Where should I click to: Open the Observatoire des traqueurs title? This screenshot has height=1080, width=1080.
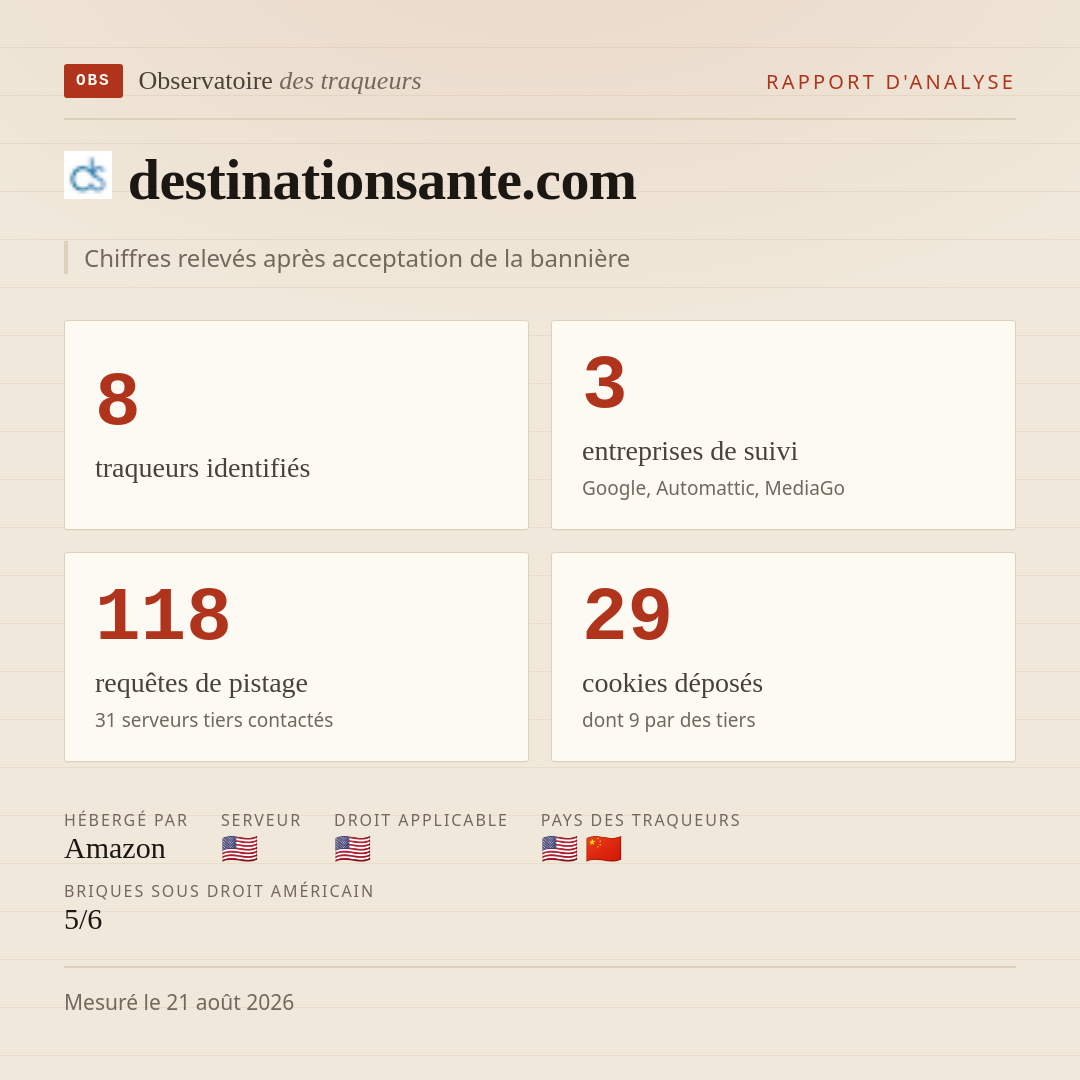[280, 81]
